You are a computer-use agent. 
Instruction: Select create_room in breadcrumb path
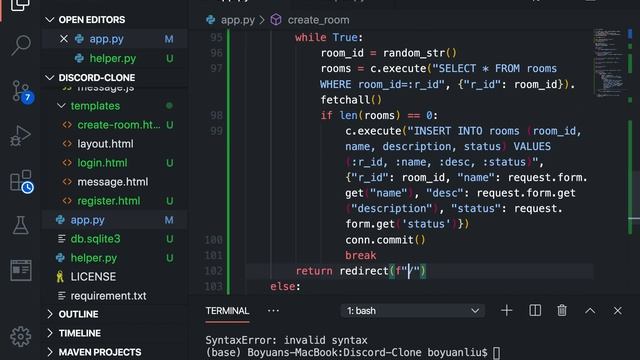[x=318, y=20]
